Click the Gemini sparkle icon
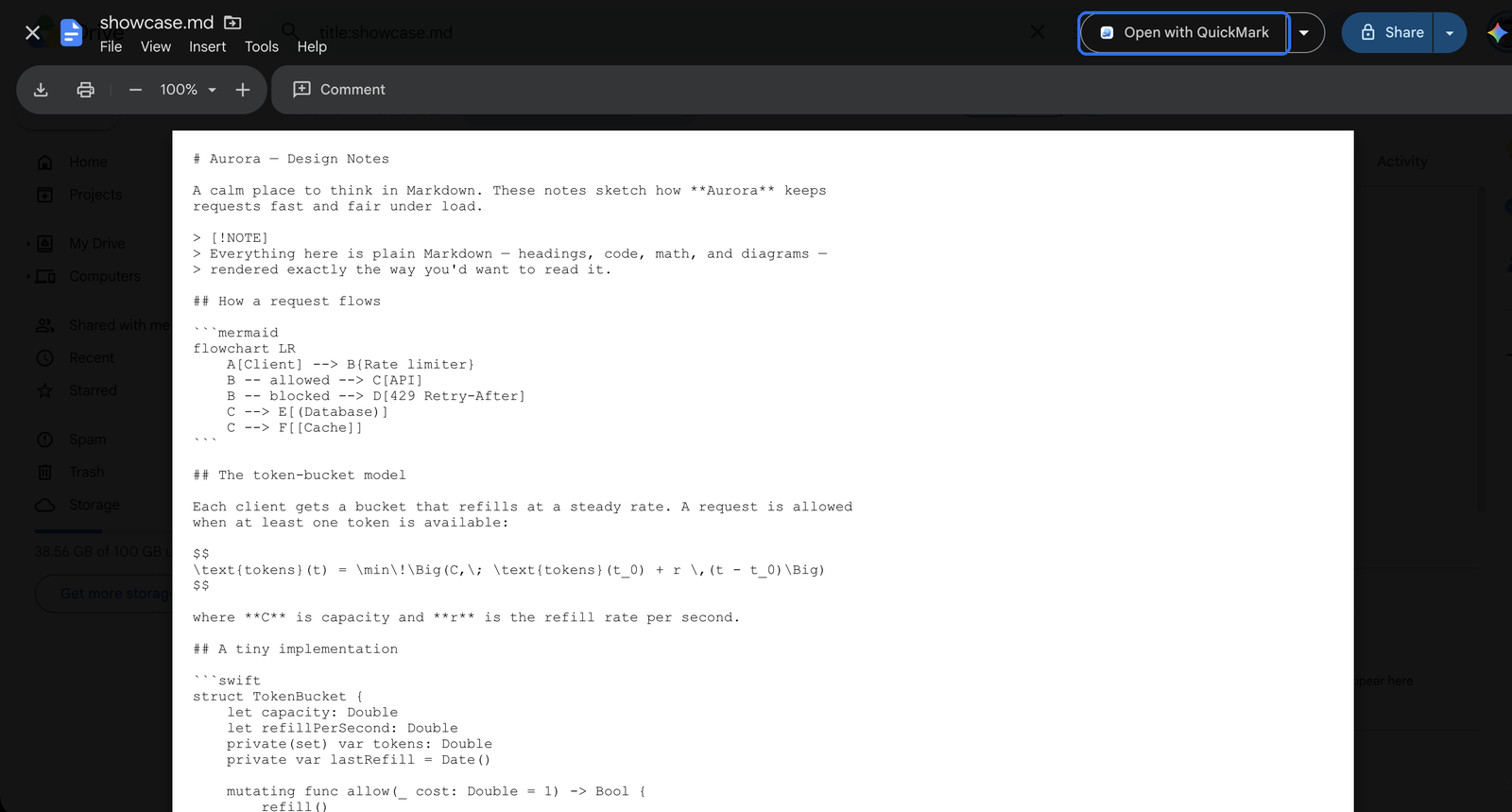 click(1497, 33)
